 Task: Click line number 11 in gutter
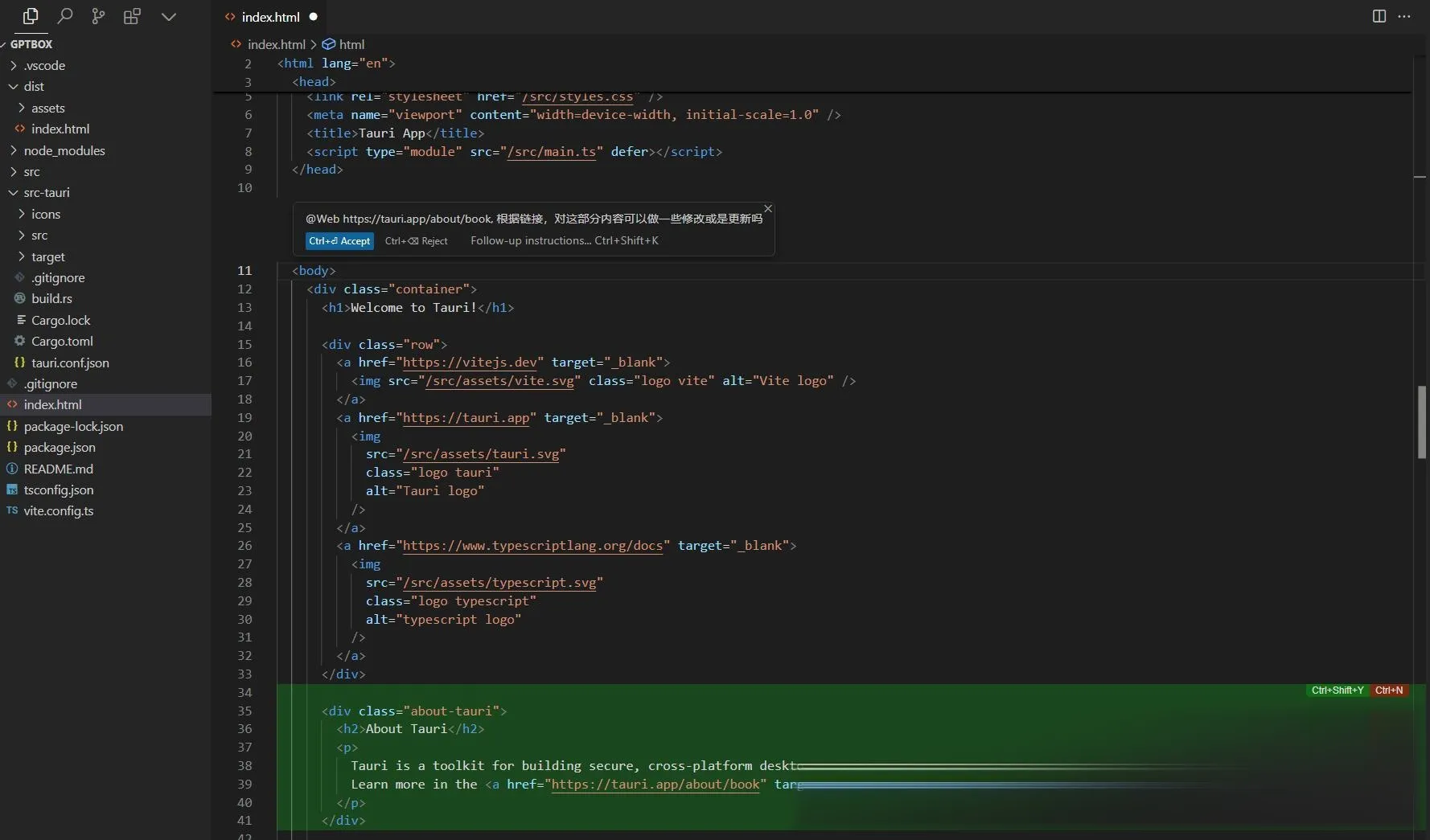tap(244, 271)
